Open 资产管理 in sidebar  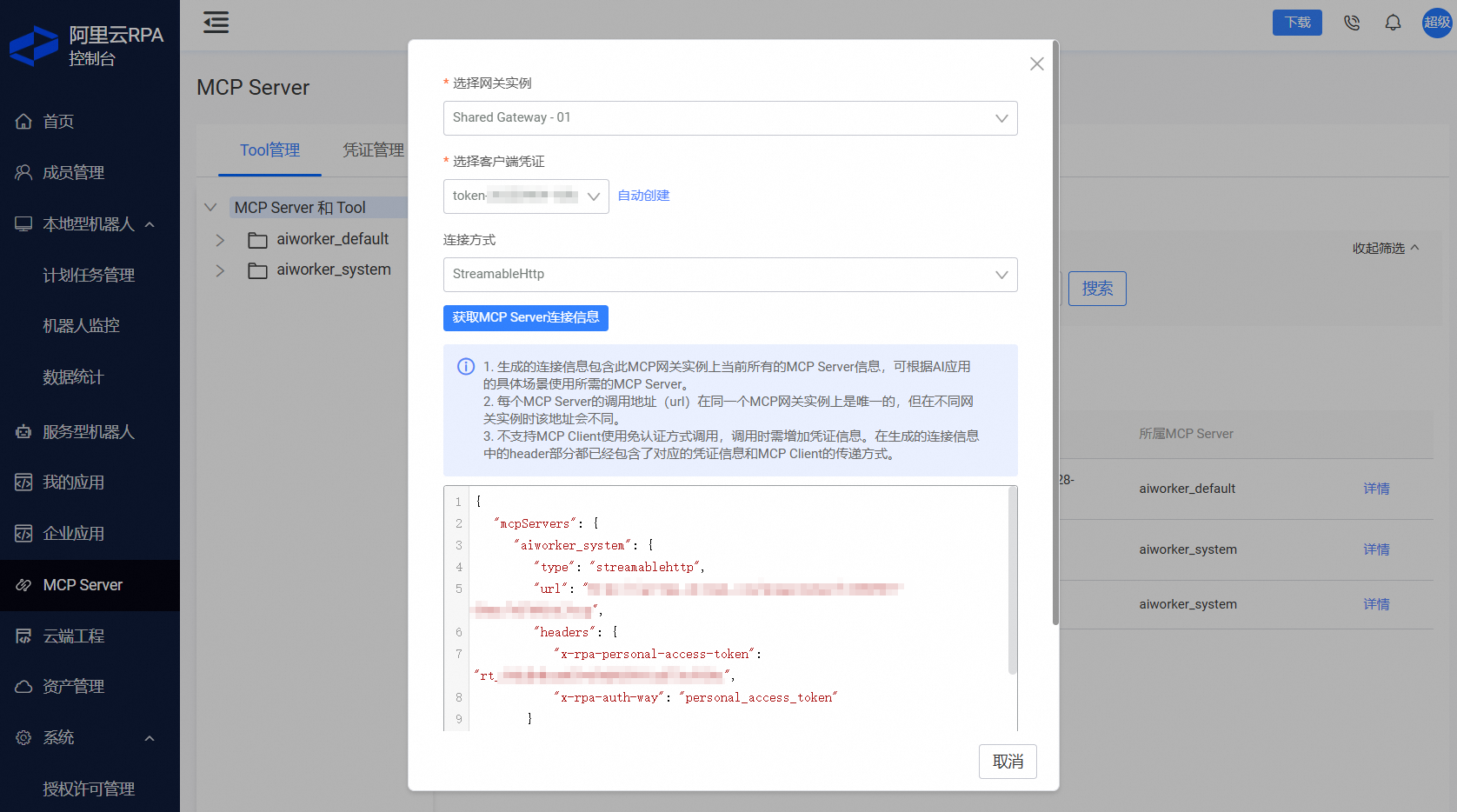tap(90, 687)
